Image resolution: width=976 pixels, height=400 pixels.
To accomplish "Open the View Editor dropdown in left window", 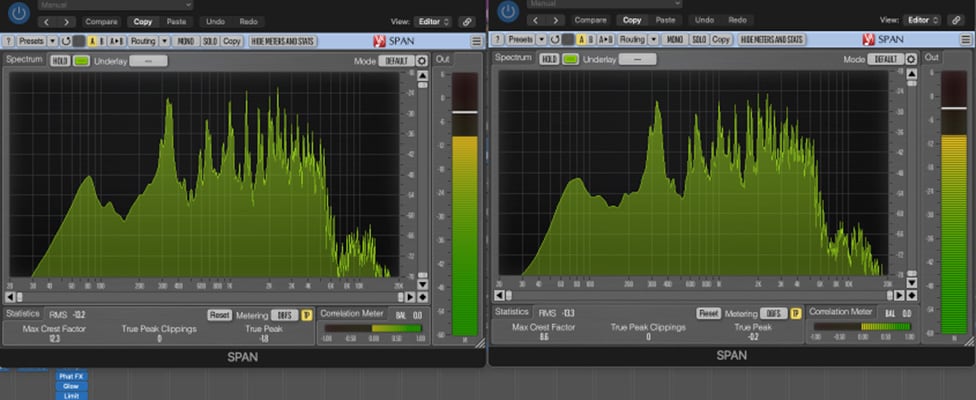I will click(433, 22).
